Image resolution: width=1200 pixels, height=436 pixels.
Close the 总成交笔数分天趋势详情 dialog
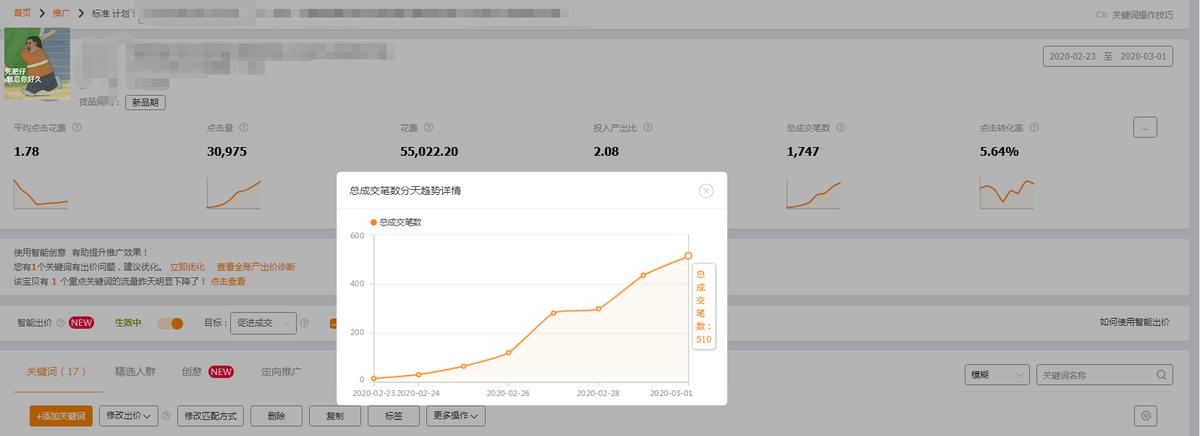point(706,190)
